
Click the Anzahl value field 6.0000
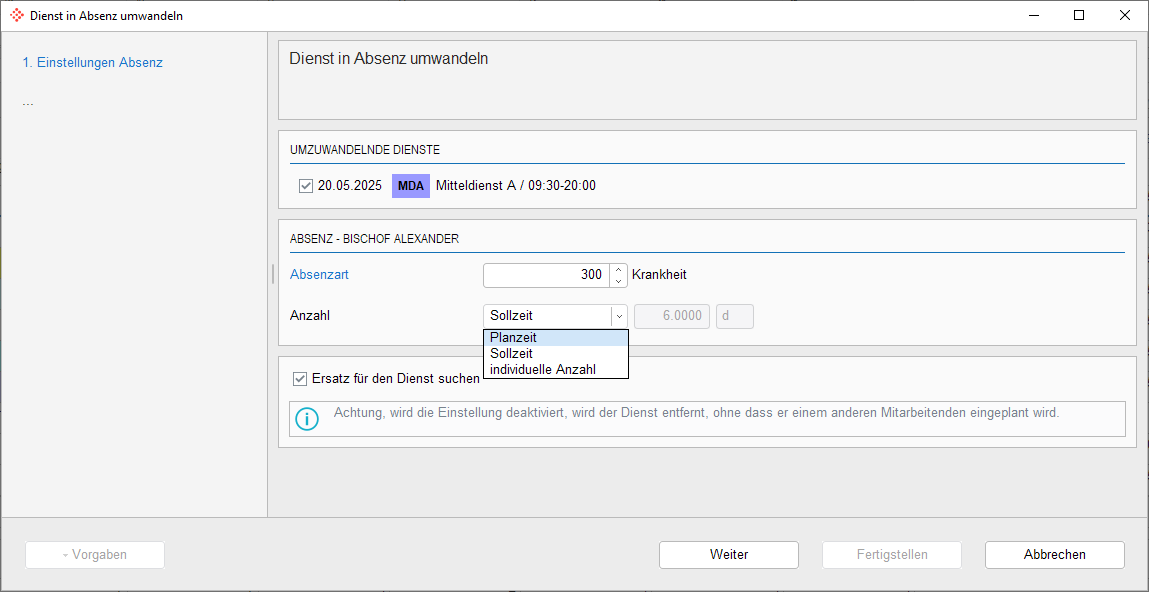click(672, 316)
